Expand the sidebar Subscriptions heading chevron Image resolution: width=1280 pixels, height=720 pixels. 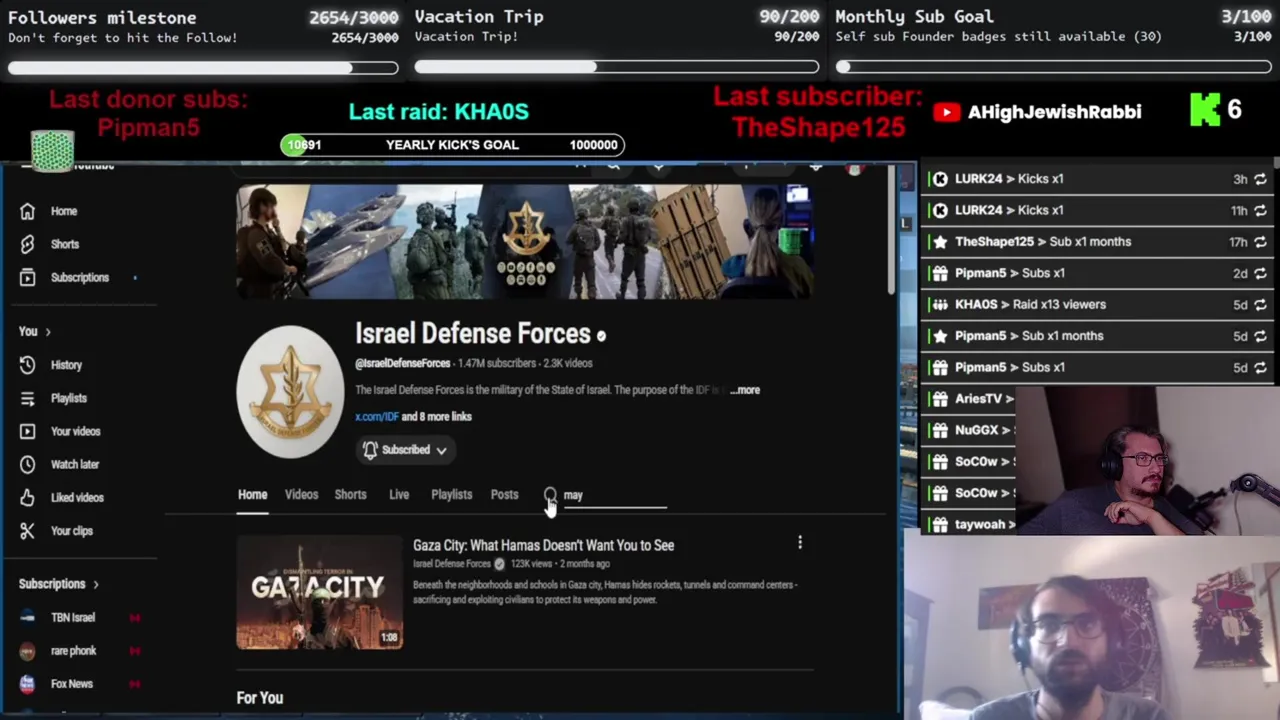pyautogui.click(x=96, y=584)
